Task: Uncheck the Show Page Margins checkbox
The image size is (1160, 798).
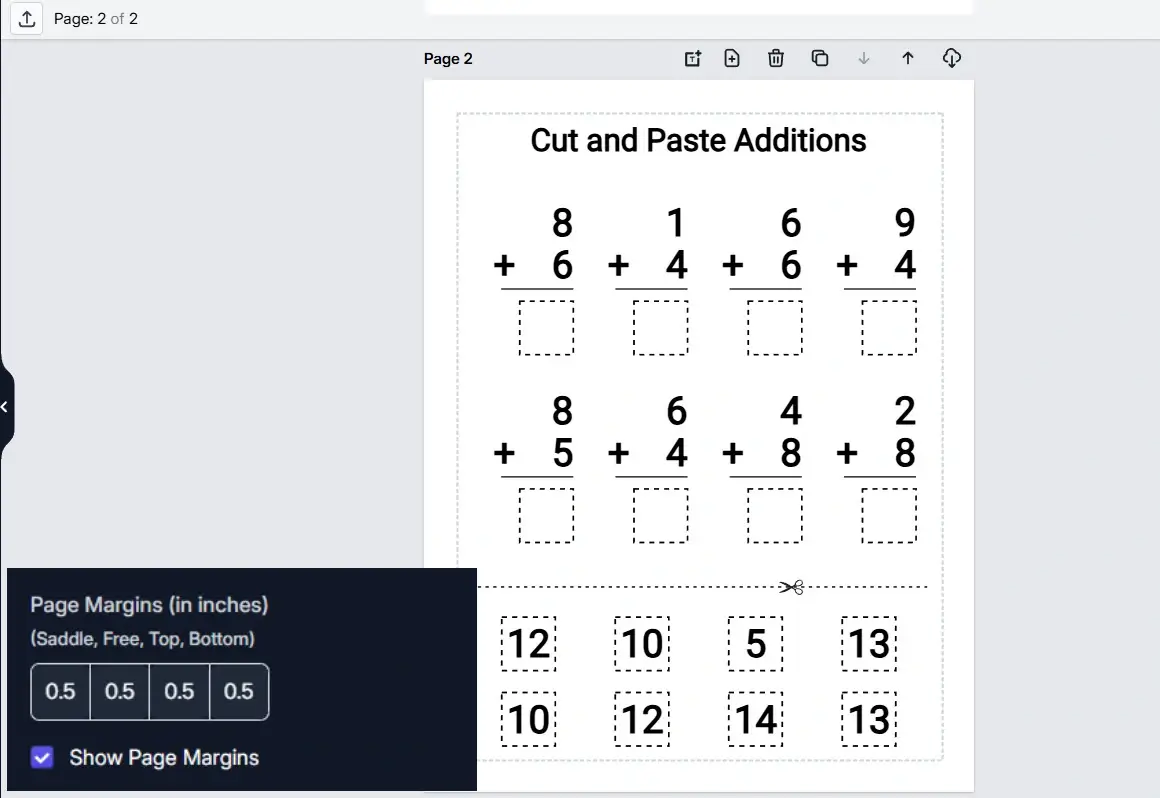Action: [42, 757]
